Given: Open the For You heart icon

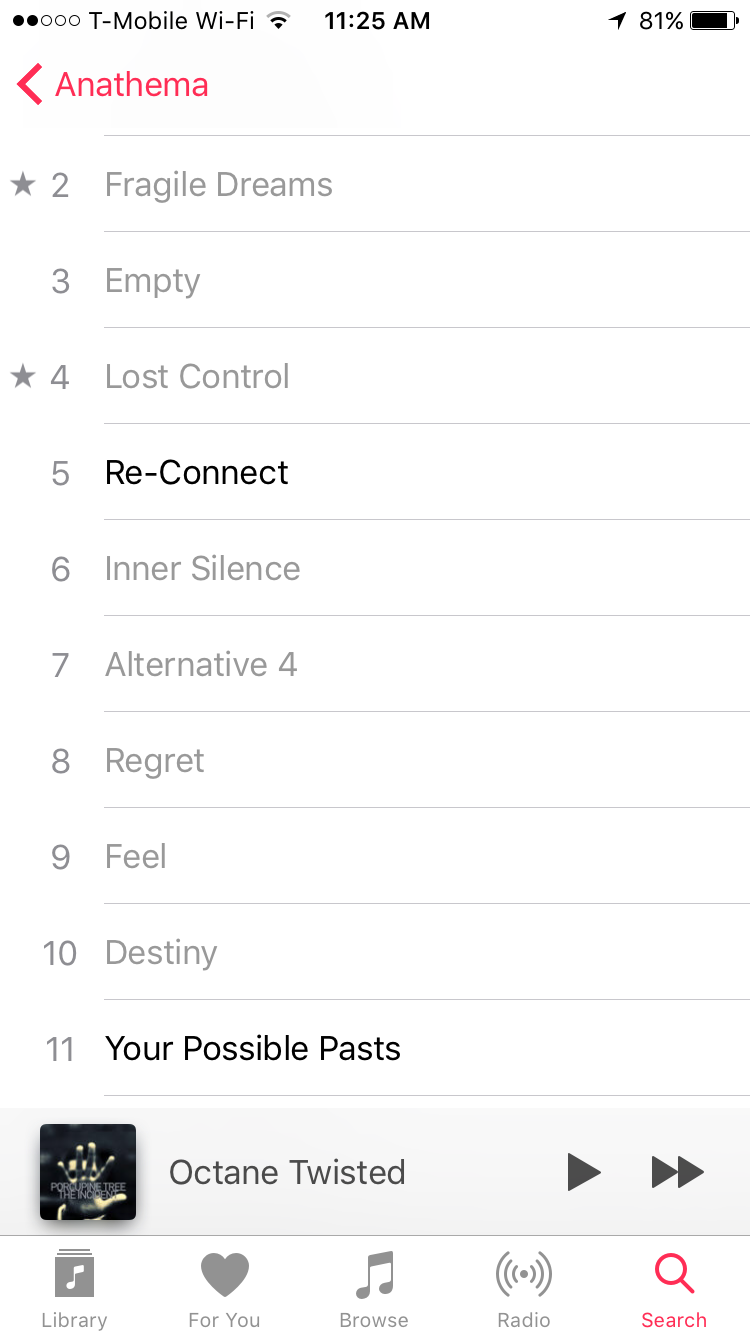Looking at the screenshot, I should [x=224, y=1276].
